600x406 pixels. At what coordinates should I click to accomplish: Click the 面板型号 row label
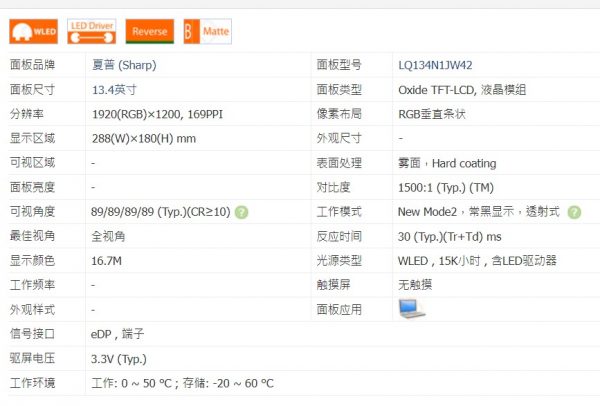point(339,65)
